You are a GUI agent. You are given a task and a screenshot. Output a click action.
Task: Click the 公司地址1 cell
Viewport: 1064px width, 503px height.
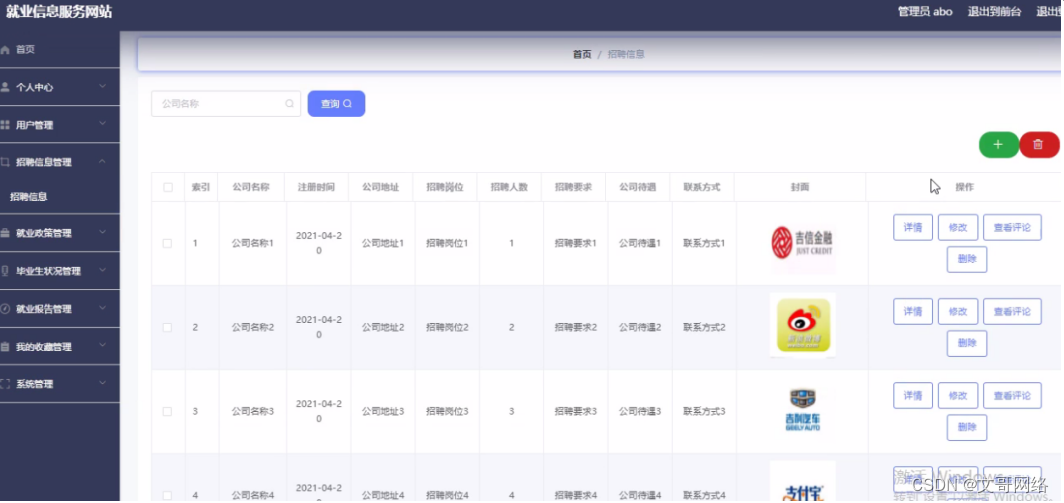tap(383, 243)
